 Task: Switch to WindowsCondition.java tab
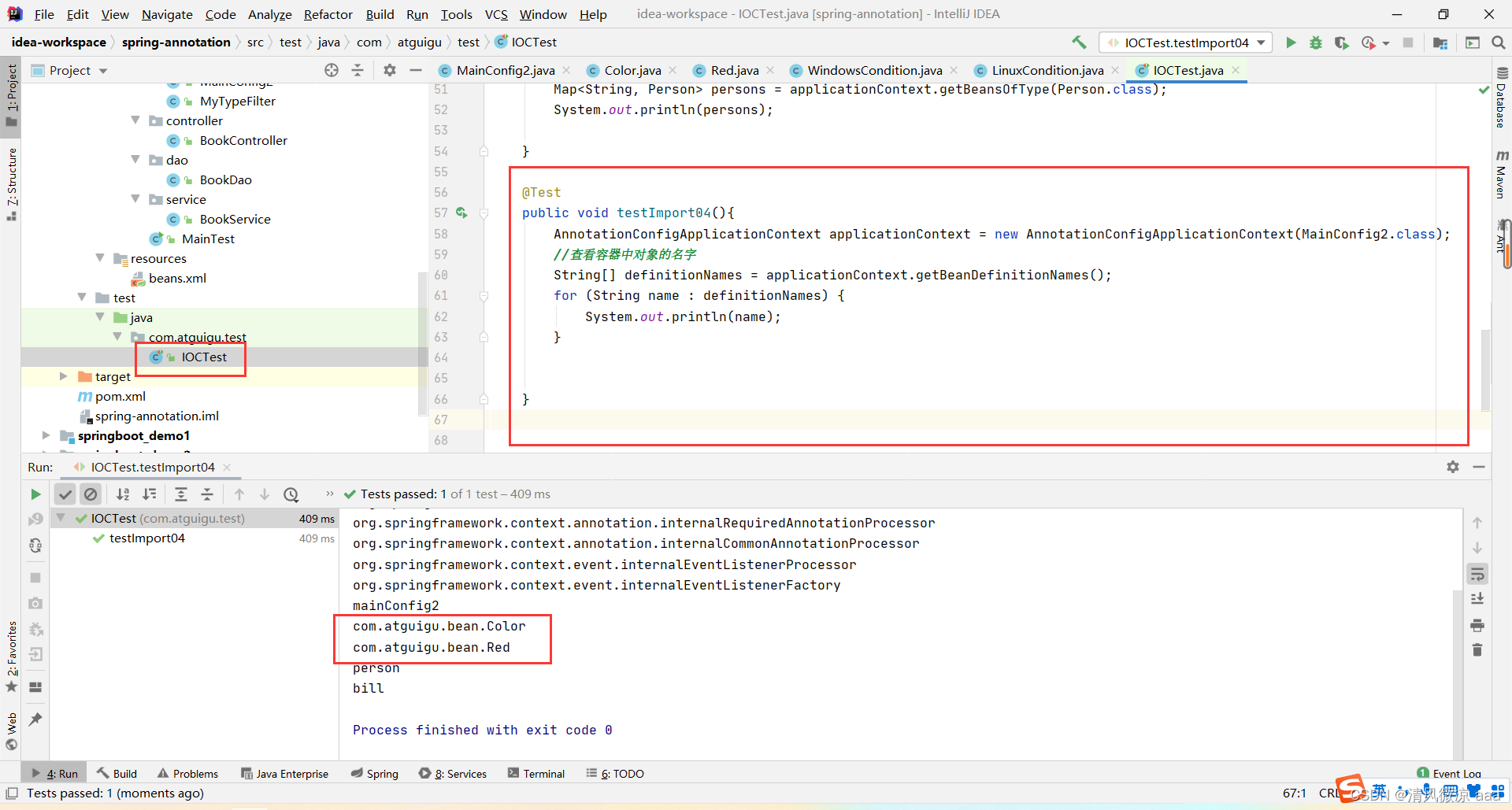874,70
